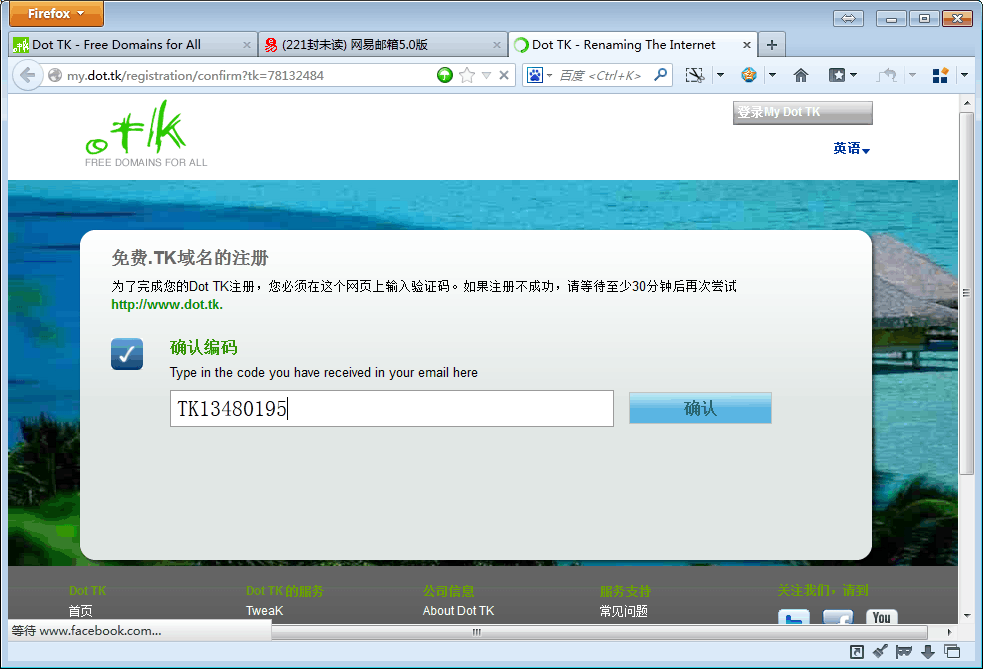
Task: Open the downloads arrow icon in status bar
Action: (x=928, y=652)
